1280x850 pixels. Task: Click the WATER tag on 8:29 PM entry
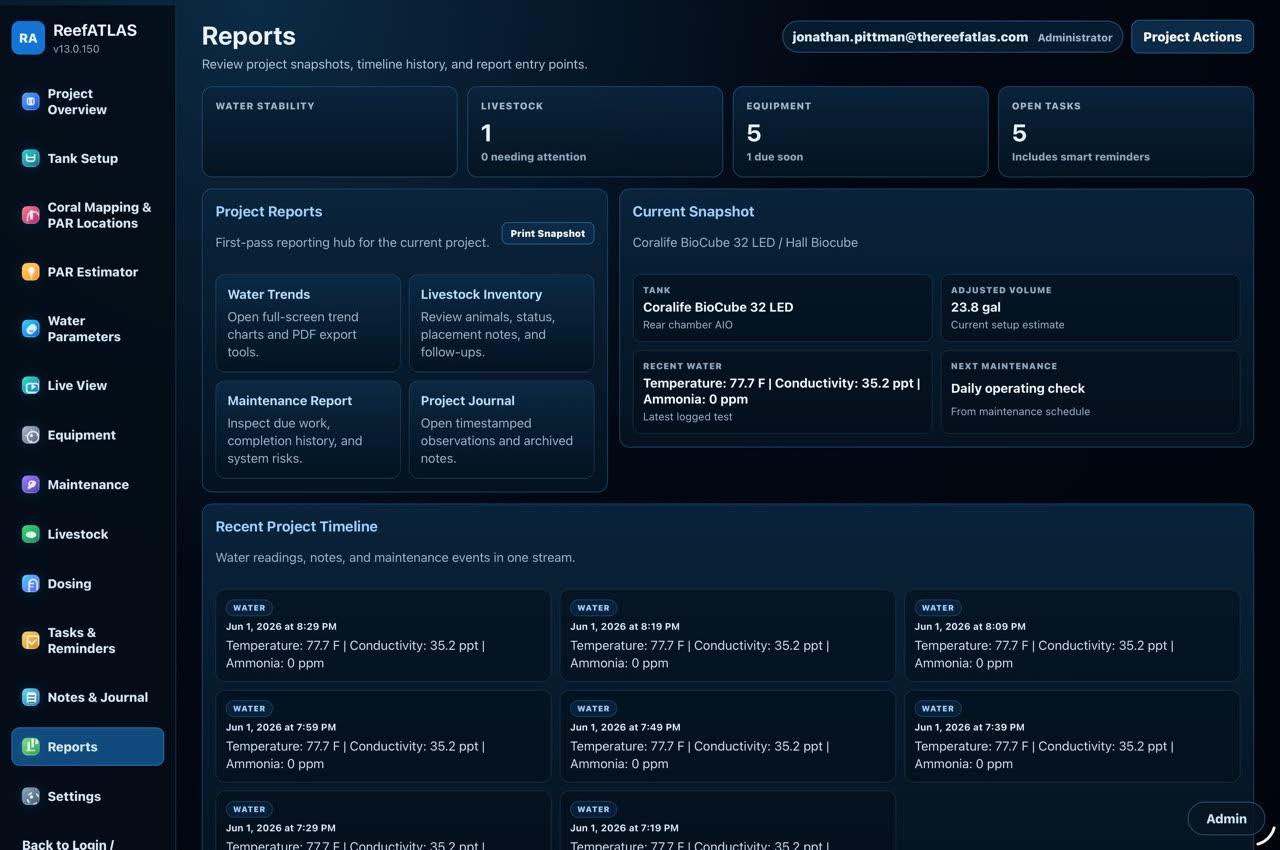pyautogui.click(x=249, y=607)
